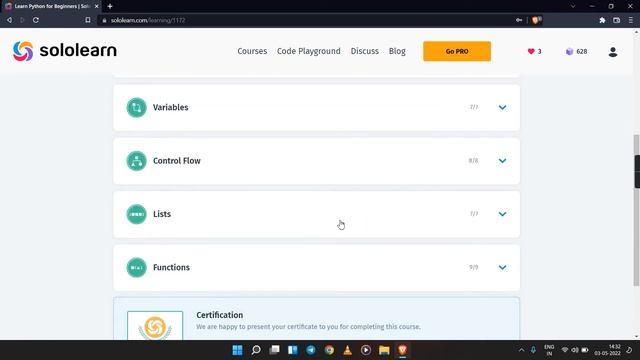Open the Windows Start menu
This screenshot has height=360, width=640.
237,350
